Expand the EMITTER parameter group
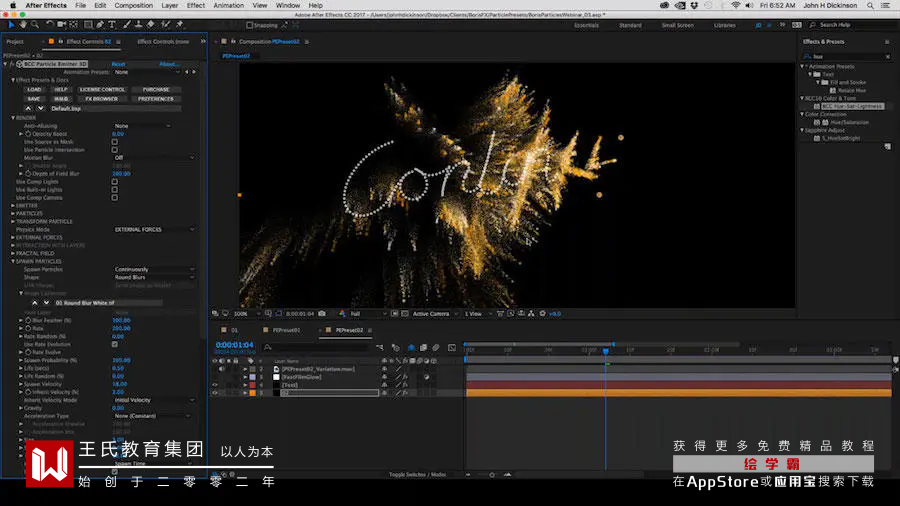900x506 pixels. [x=13, y=205]
